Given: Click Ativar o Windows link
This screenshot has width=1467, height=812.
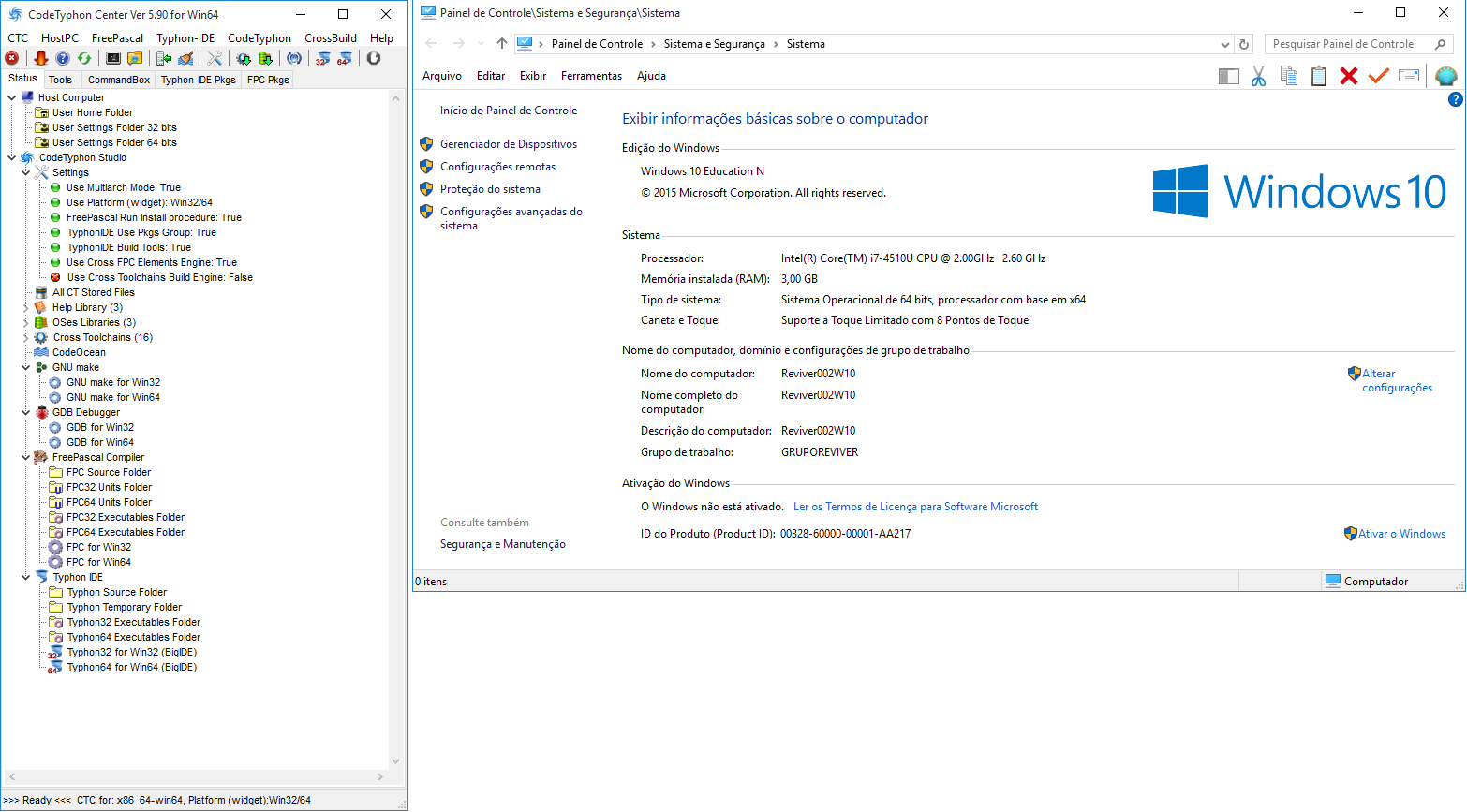Looking at the screenshot, I should 1401,534.
